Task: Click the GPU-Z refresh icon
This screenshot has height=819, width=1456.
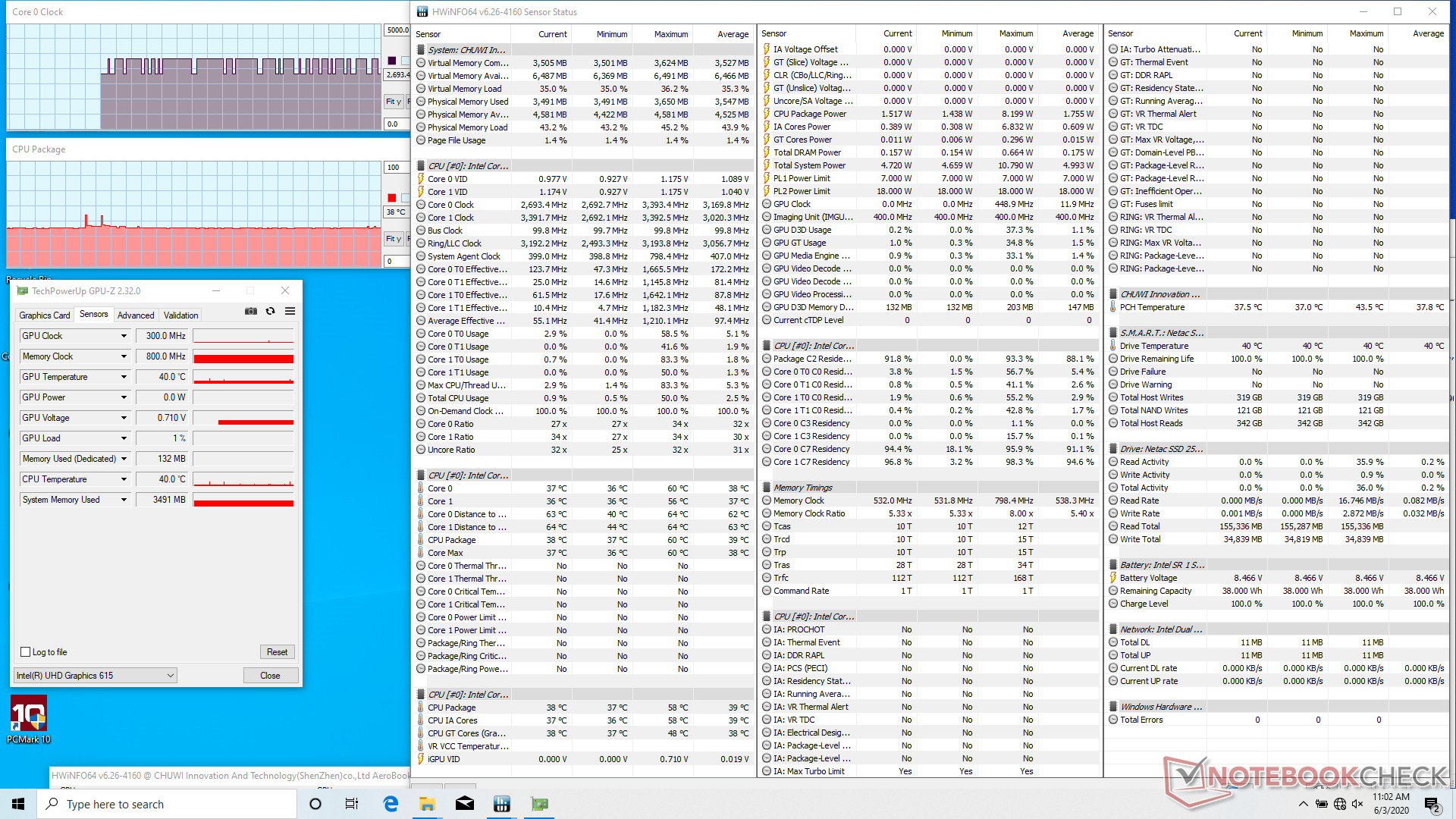Action: point(270,312)
